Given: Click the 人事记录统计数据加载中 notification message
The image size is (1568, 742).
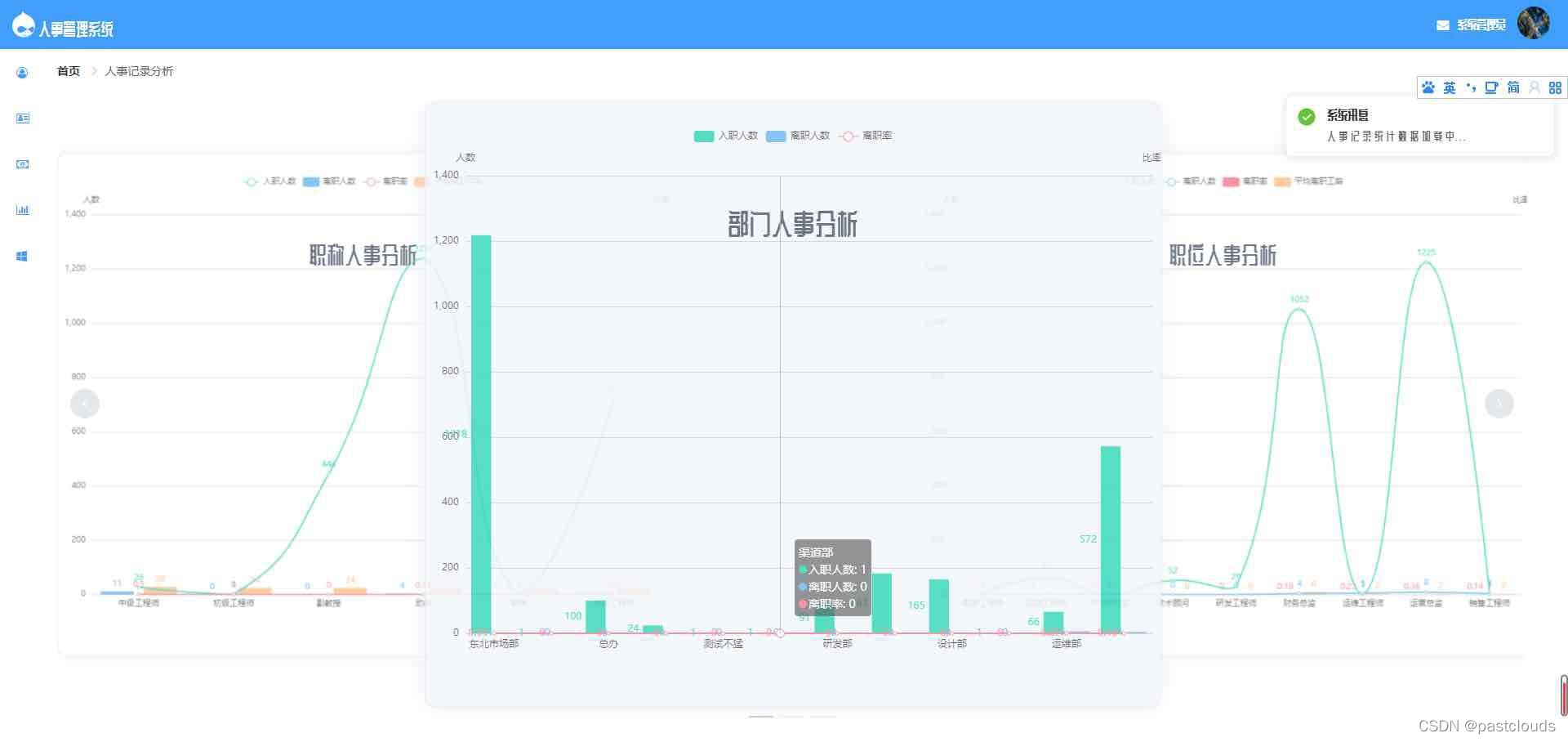Looking at the screenshot, I should pos(1396,136).
